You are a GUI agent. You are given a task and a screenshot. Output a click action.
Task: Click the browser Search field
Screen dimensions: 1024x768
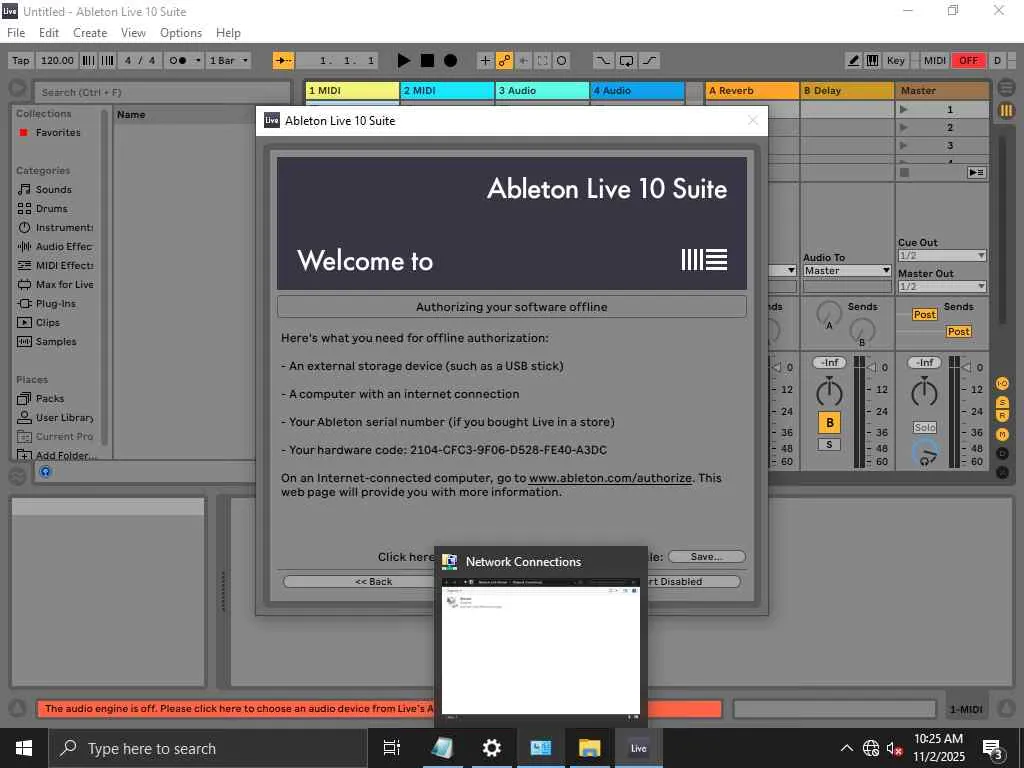[x=161, y=92]
